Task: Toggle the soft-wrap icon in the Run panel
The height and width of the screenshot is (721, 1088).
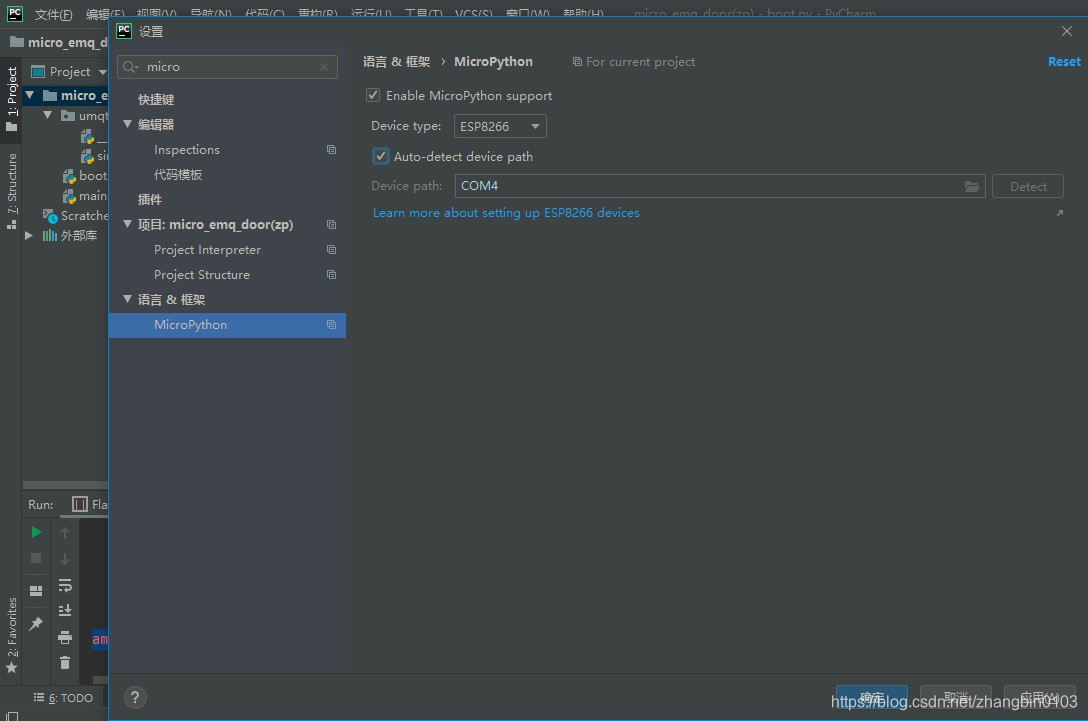Action: pos(65,586)
